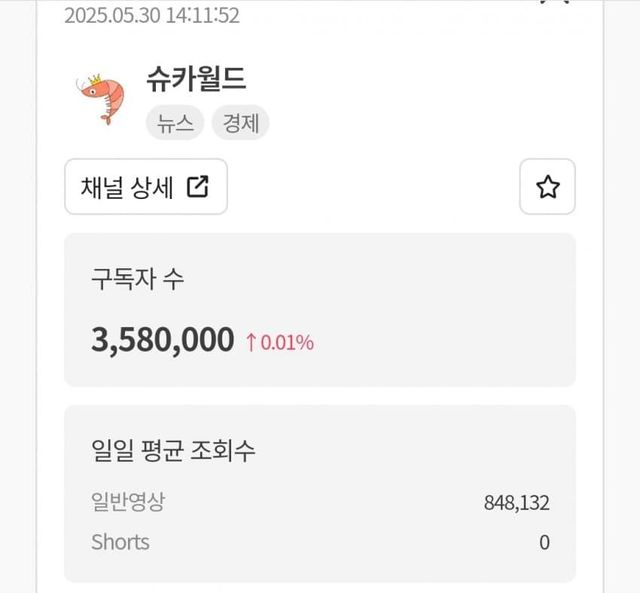Click the red upward growth arrow
The width and height of the screenshot is (640, 593).
pyautogui.click(x=252, y=342)
